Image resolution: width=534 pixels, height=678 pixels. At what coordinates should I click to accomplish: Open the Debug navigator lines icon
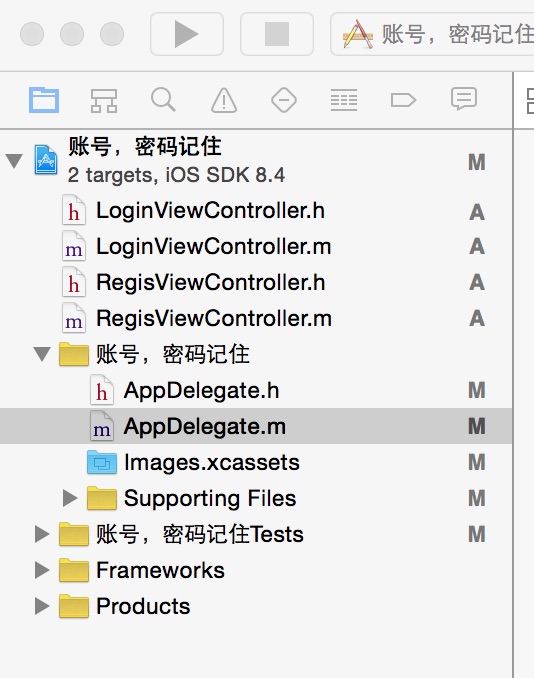coord(344,100)
